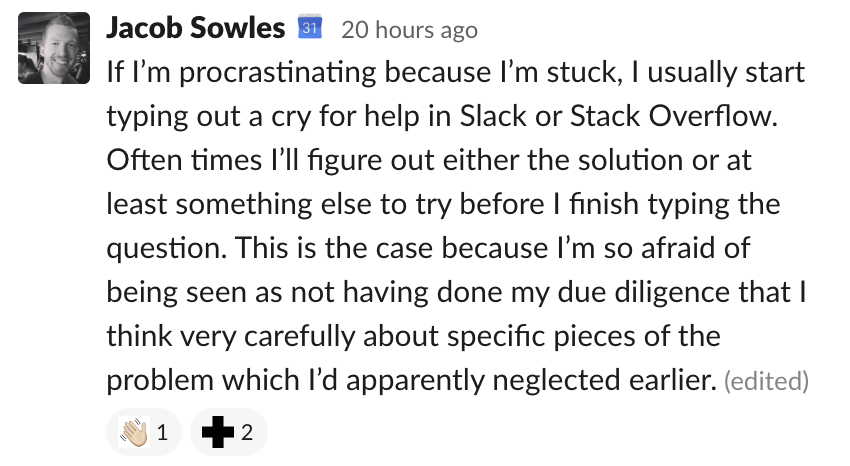Click the heavy plus sign emoji icon
This screenshot has height=466, width=850.
217,432
